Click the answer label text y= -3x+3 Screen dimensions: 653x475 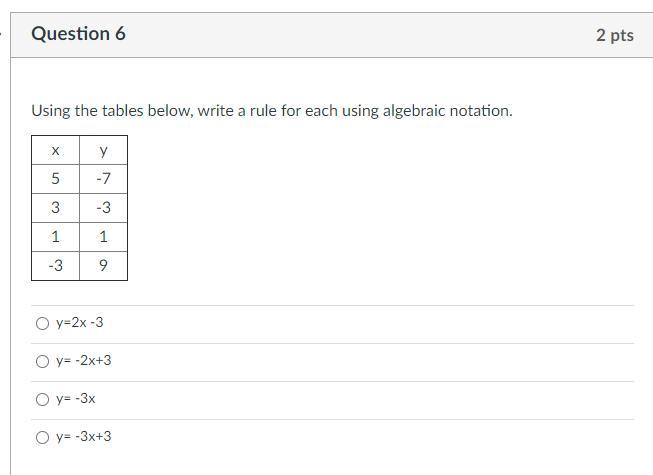[x=84, y=437]
